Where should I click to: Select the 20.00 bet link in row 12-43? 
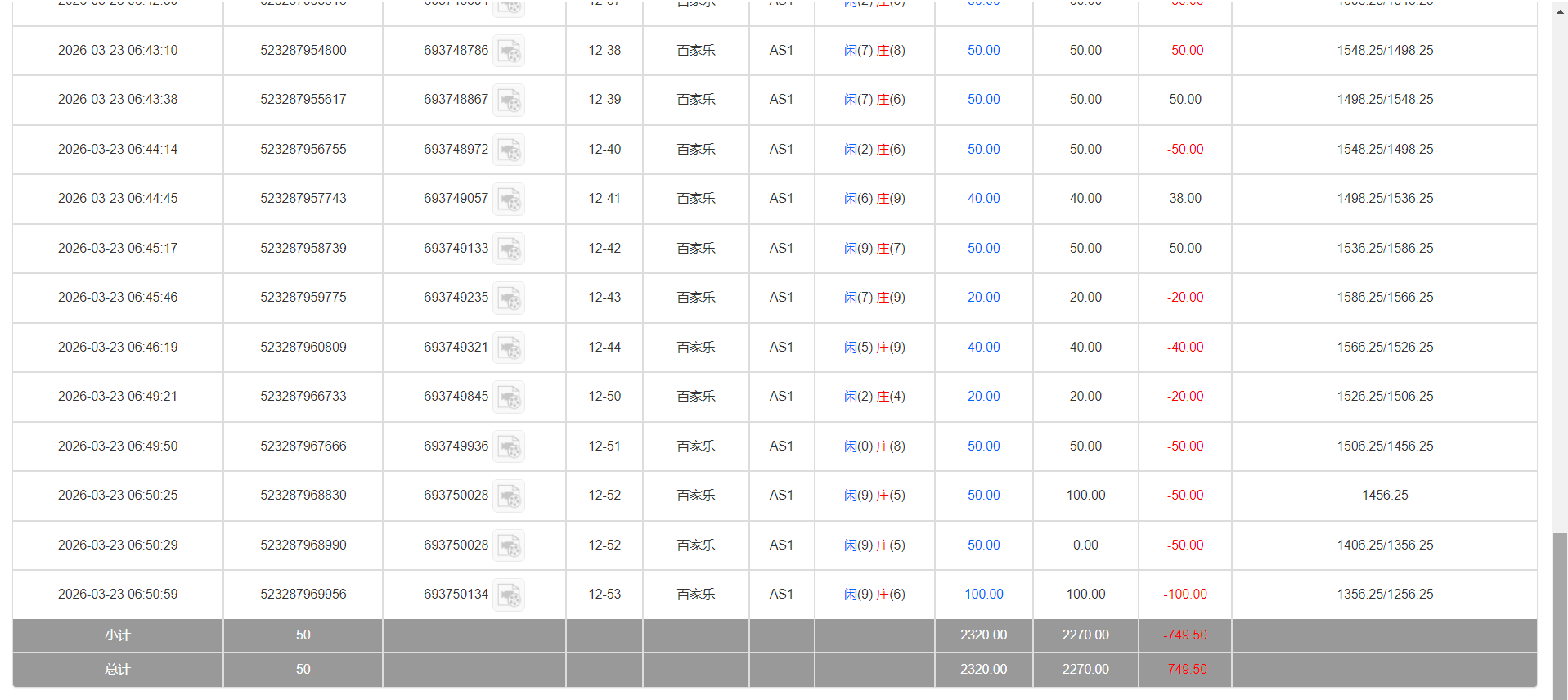point(983,298)
